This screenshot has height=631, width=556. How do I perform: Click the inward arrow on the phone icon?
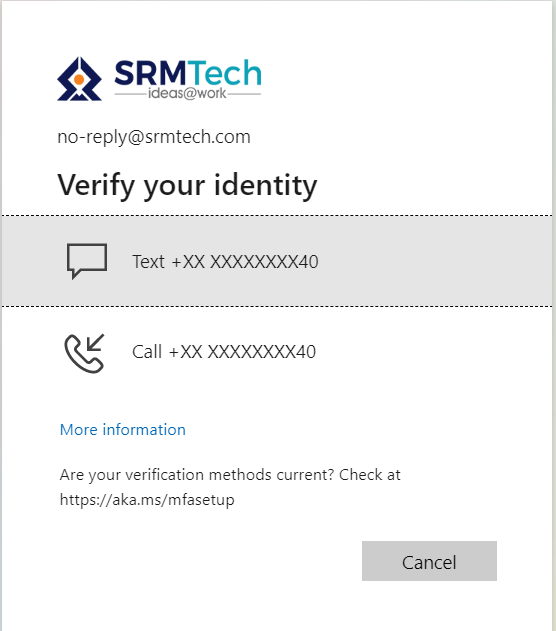[95, 342]
